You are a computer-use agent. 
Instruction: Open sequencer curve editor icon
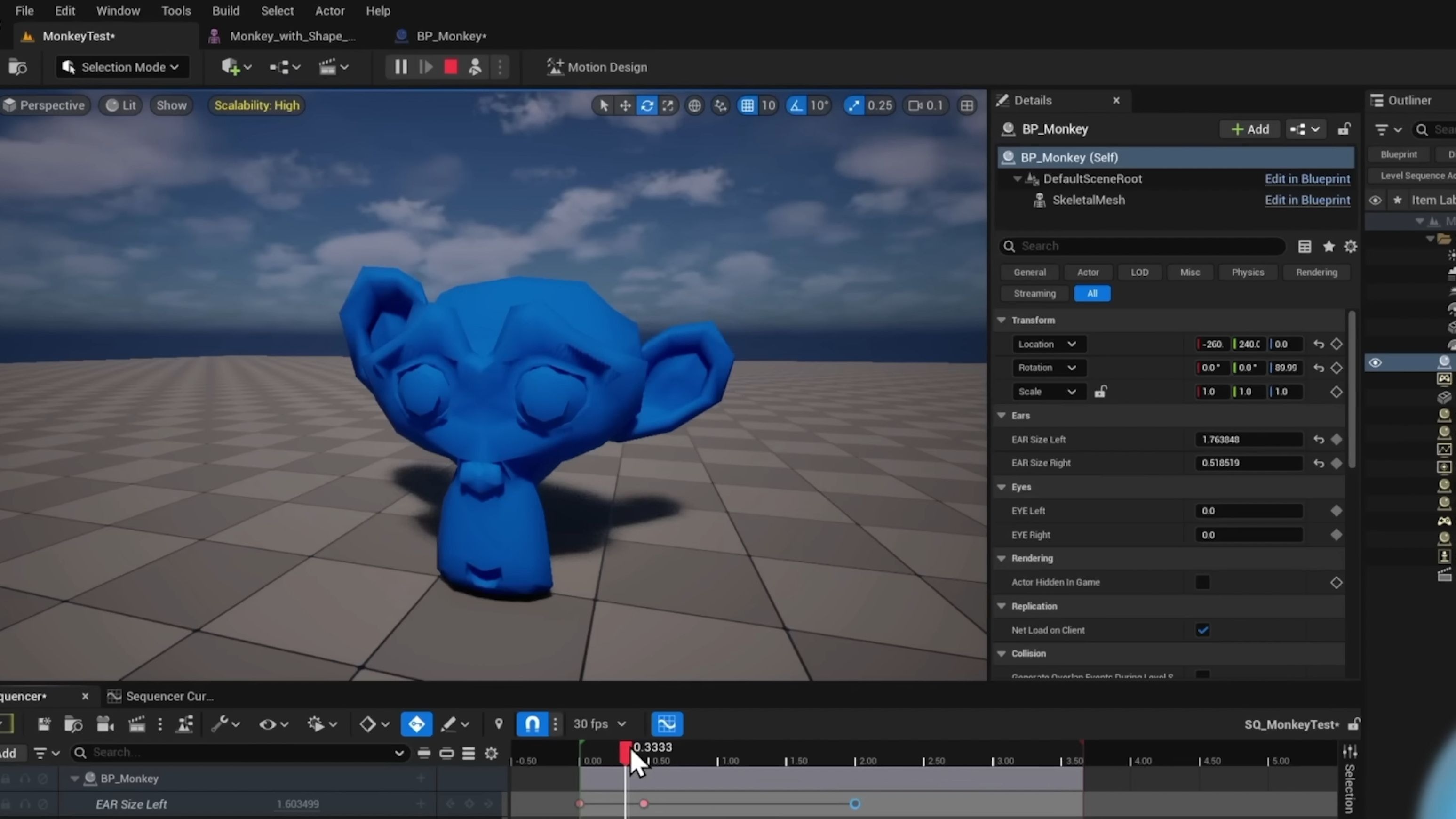click(667, 724)
